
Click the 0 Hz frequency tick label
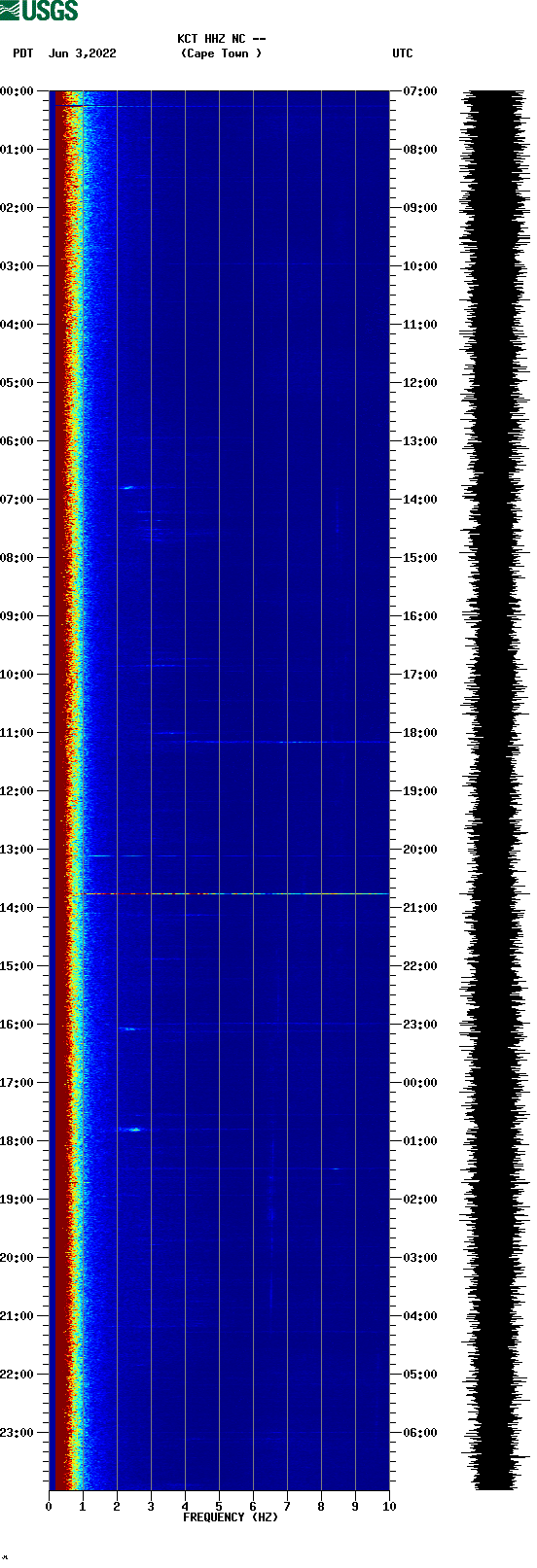pos(49,1507)
